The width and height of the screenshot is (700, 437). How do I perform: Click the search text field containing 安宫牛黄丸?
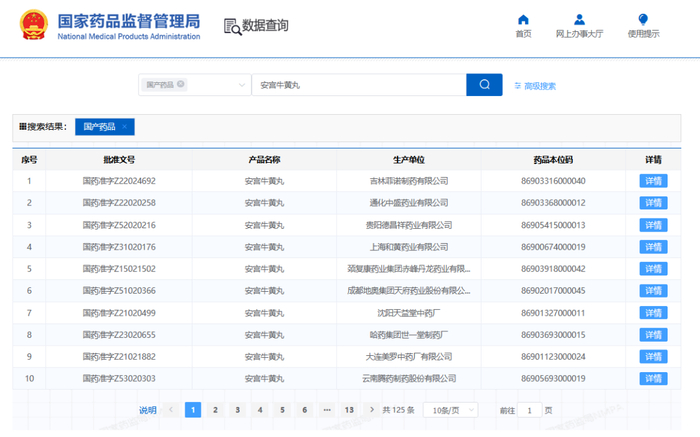tap(357, 85)
